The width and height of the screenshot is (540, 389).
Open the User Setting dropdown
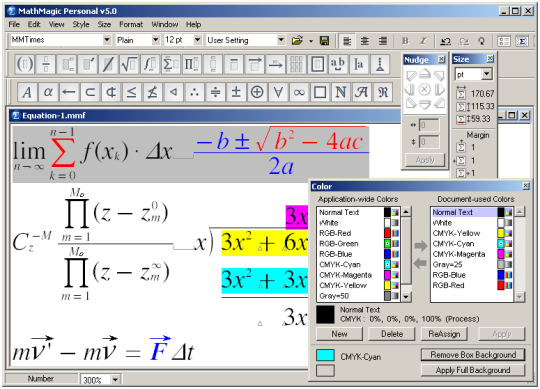[281, 40]
